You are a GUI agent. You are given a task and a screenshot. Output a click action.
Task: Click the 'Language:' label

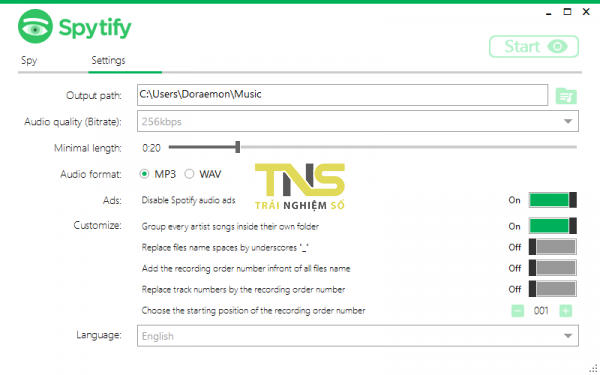[99, 335]
